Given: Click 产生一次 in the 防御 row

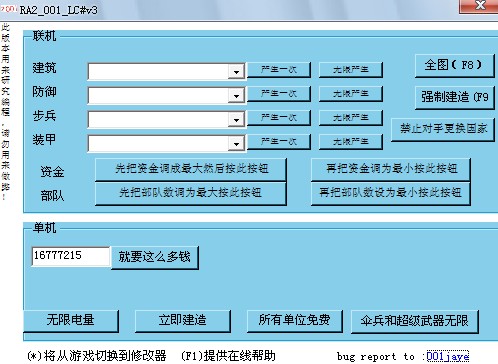Looking at the screenshot, I should point(279,94).
